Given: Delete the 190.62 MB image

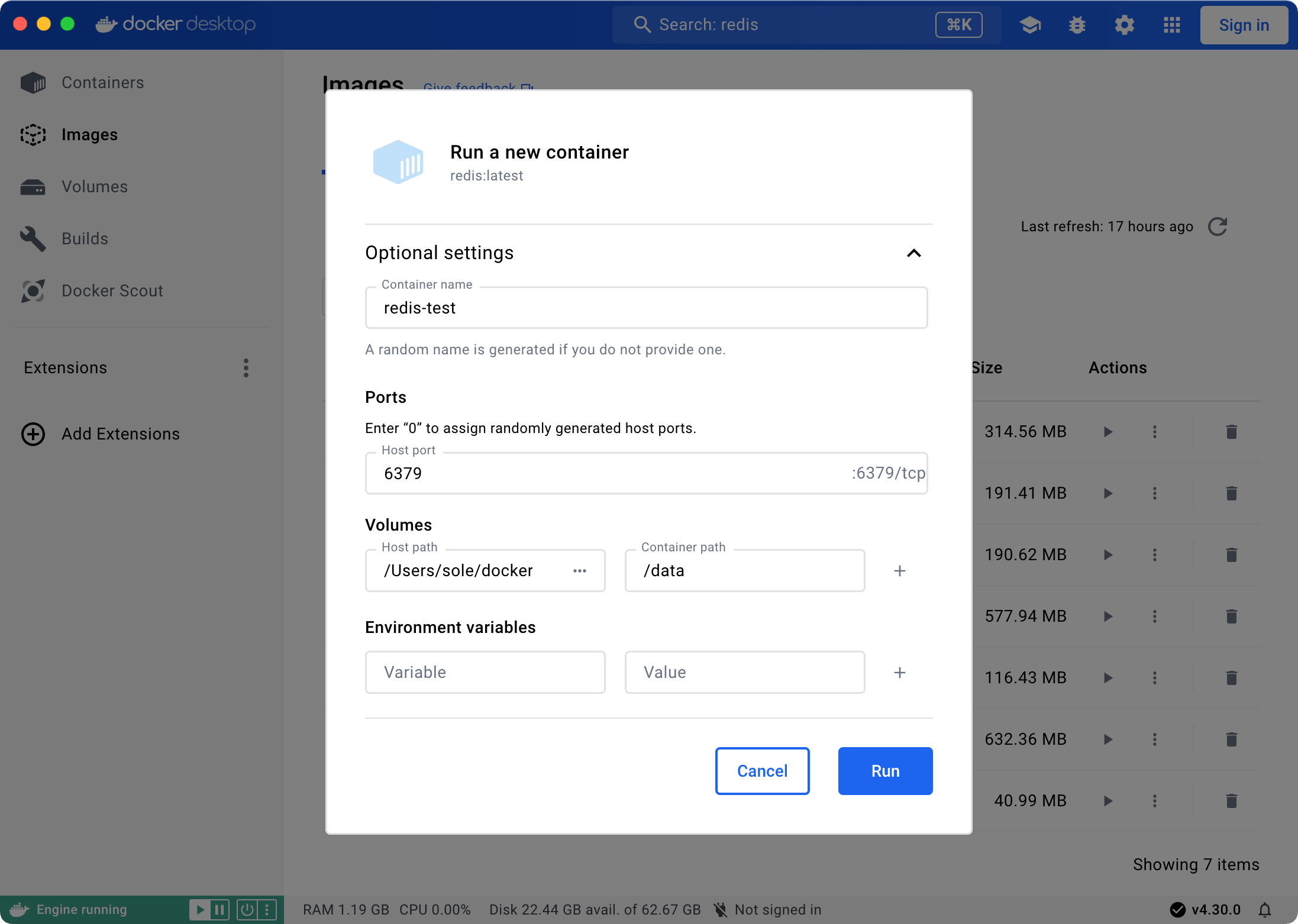Looking at the screenshot, I should click(1232, 555).
